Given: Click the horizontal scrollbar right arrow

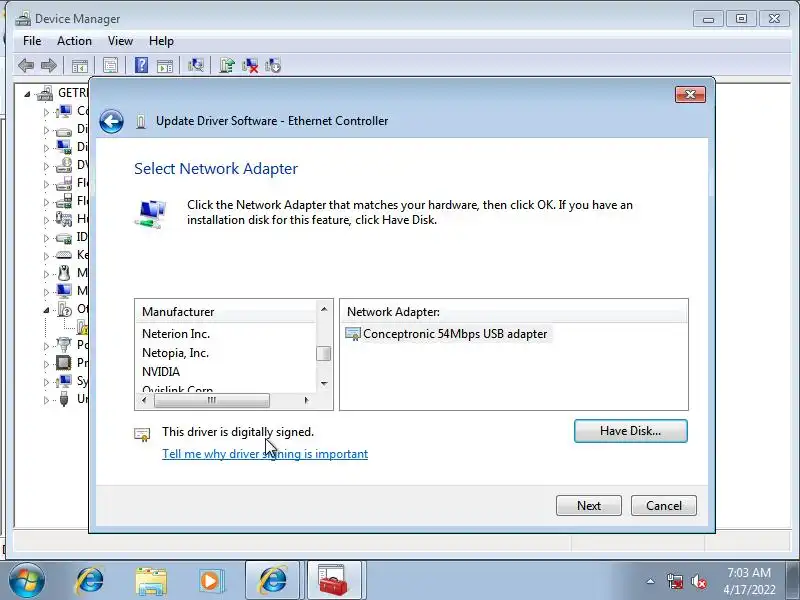Looking at the screenshot, I should coord(306,401).
